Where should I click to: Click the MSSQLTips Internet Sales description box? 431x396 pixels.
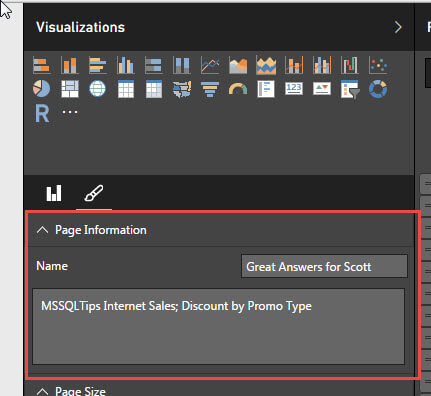point(218,326)
